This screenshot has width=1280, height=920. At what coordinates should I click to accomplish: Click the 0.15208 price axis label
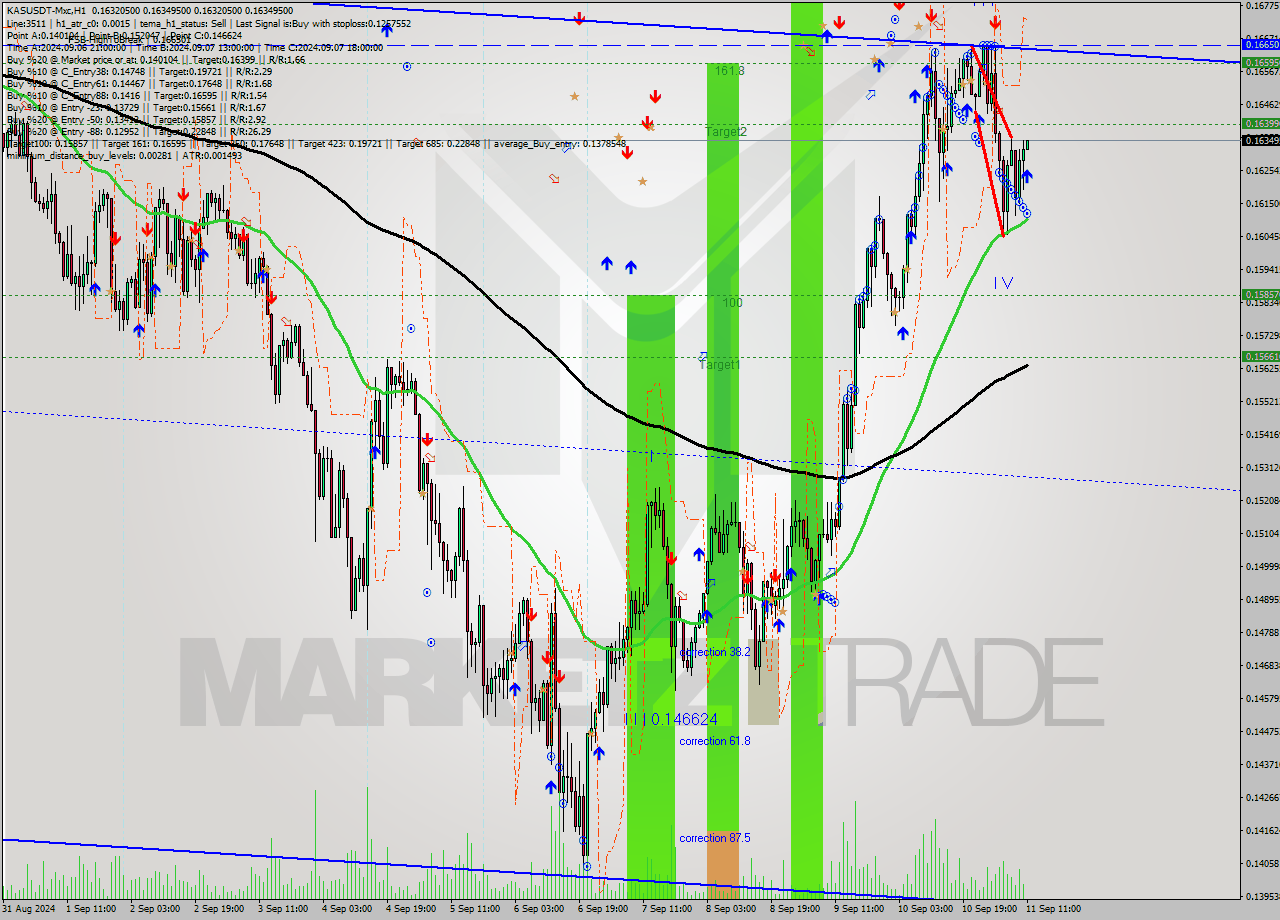[x=1262, y=500]
